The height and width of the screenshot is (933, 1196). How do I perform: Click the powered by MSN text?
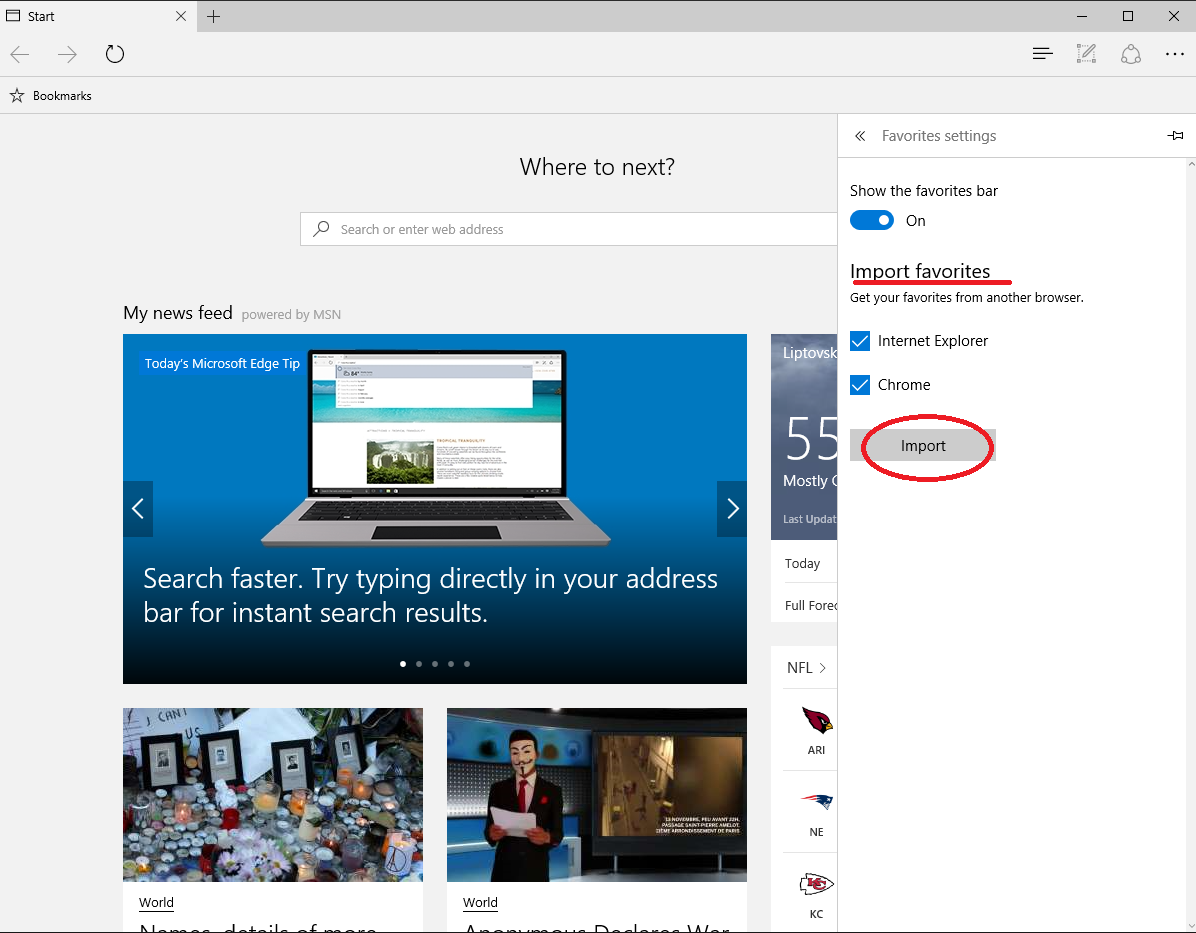click(291, 314)
